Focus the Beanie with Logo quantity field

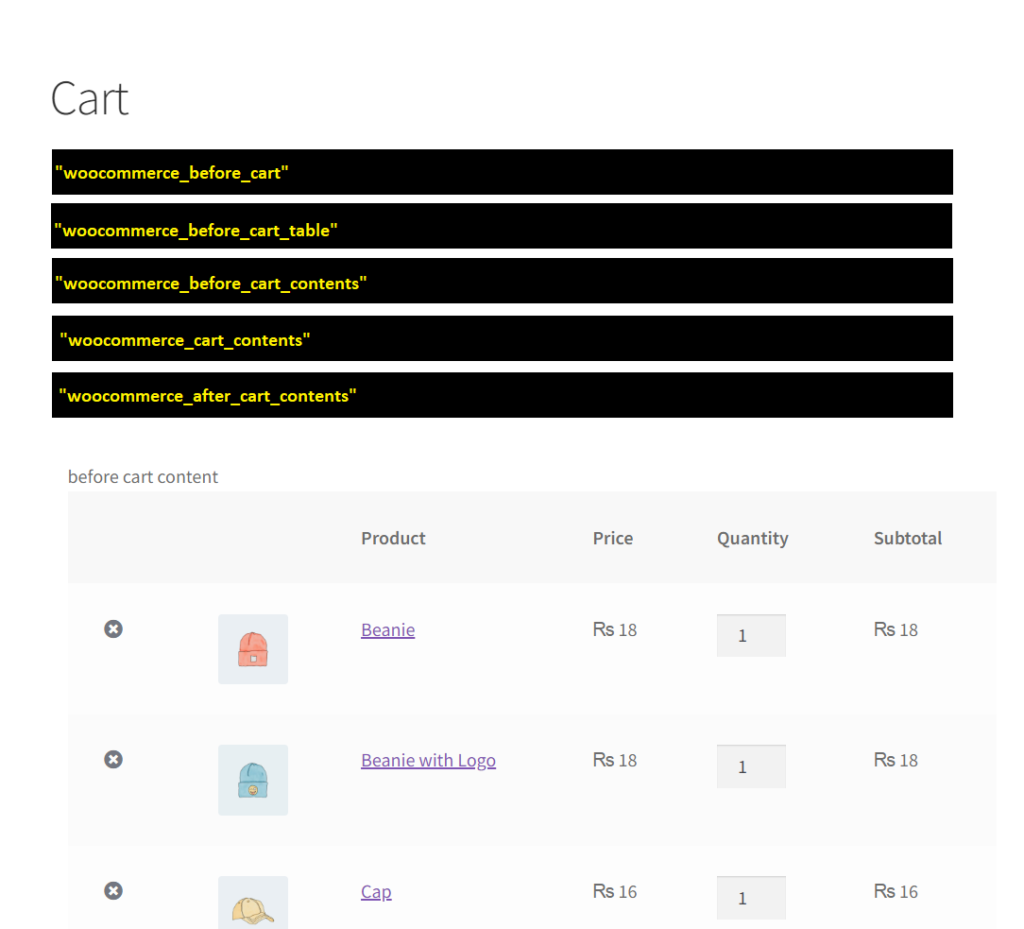[751, 766]
